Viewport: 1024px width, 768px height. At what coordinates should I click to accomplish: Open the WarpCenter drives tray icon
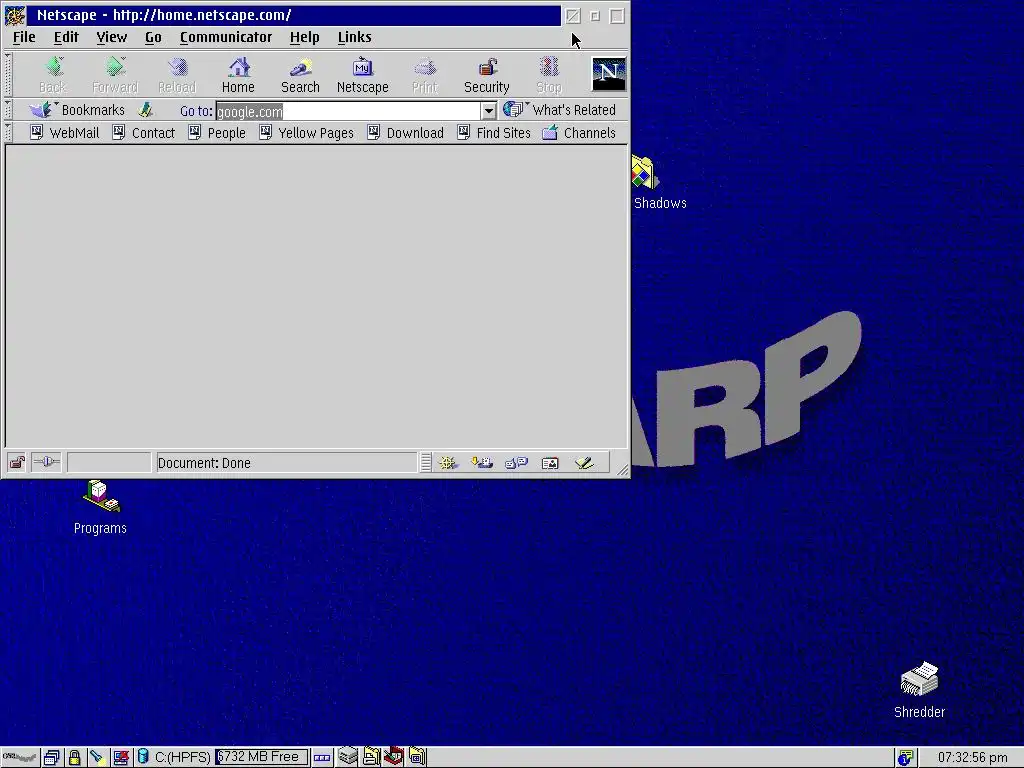click(x=348, y=757)
